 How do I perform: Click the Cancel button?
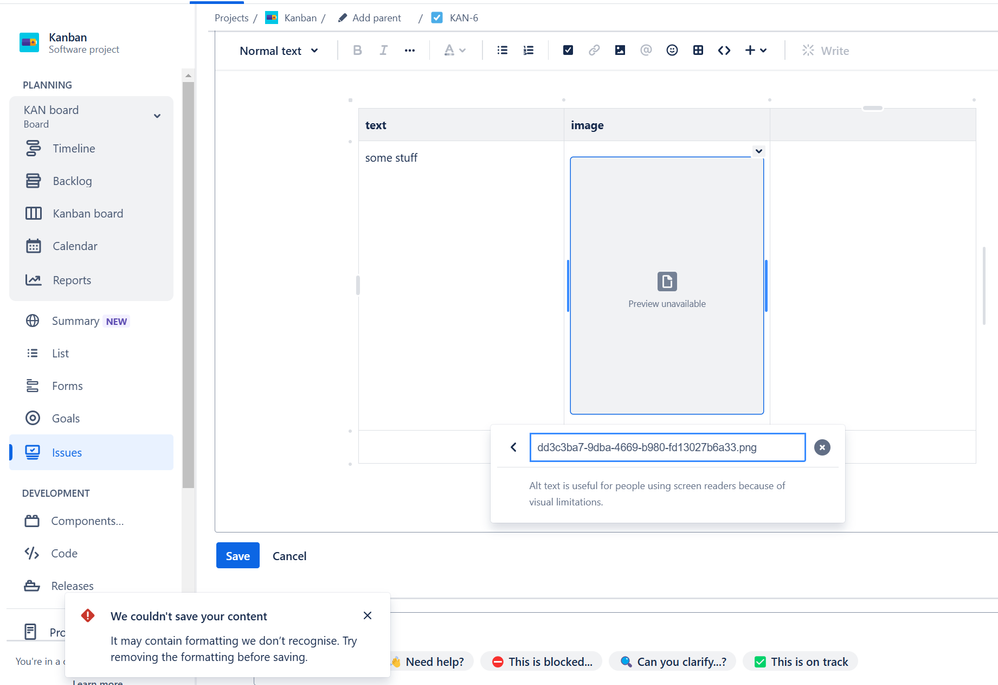tap(289, 556)
